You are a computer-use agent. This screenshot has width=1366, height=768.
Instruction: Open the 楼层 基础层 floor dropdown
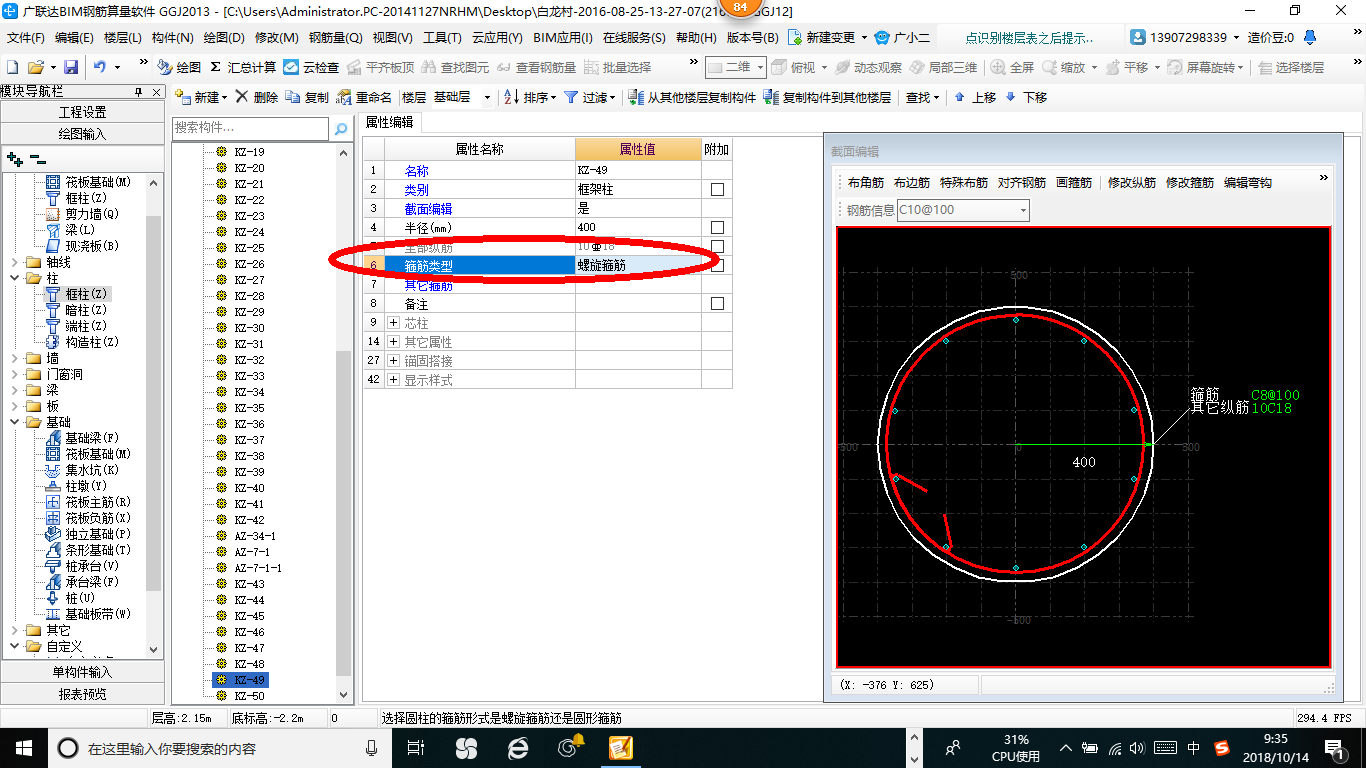pos(487,97)
